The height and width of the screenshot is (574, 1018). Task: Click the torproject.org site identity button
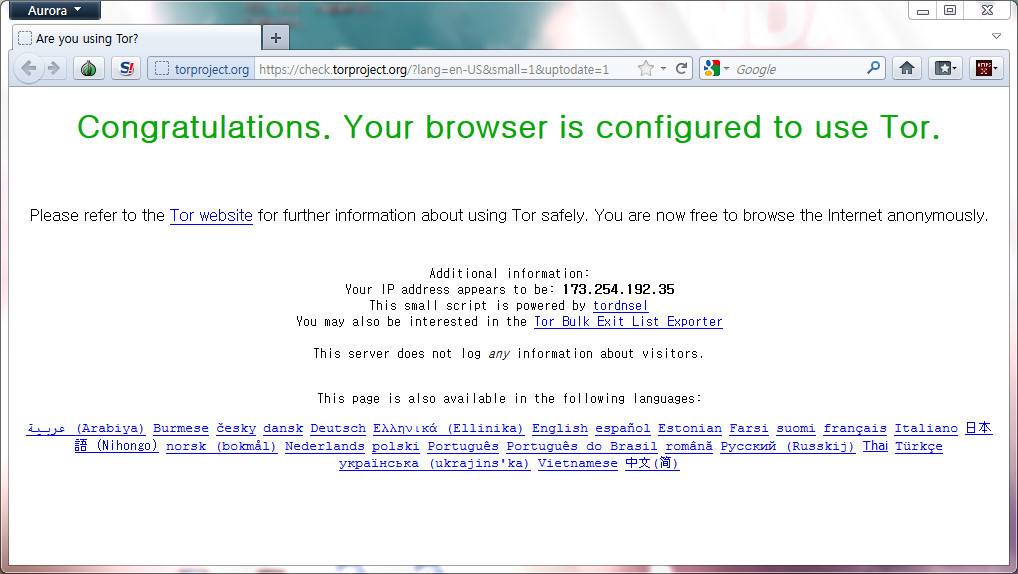[201, 69]
